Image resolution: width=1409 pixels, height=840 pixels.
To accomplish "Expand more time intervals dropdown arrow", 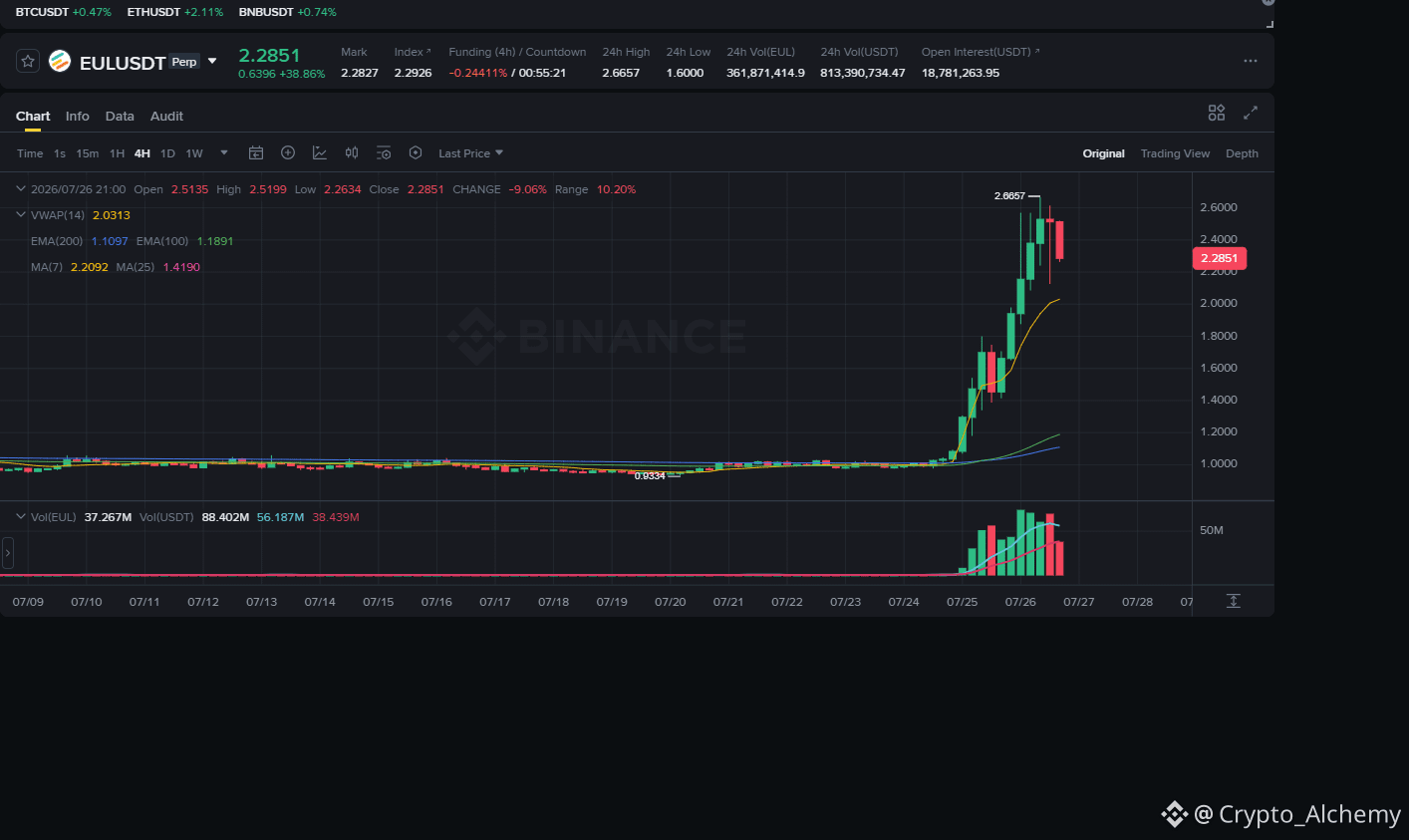I will pyautogui.click(x=224, y=152).
